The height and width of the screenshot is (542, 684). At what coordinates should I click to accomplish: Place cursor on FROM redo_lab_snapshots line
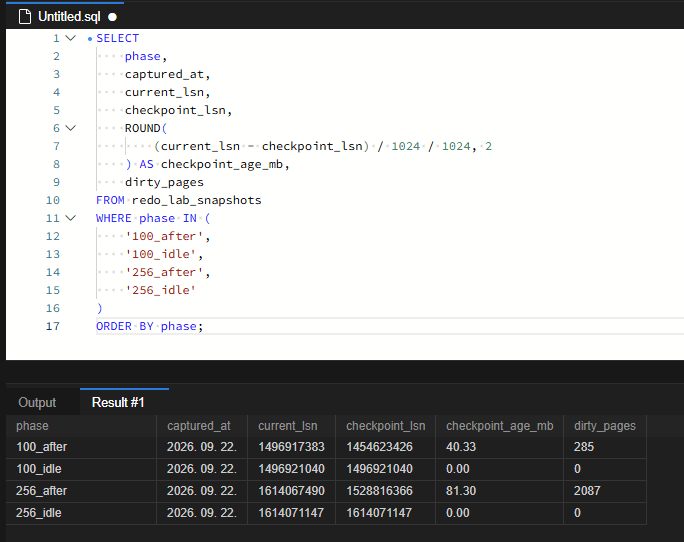178,200
